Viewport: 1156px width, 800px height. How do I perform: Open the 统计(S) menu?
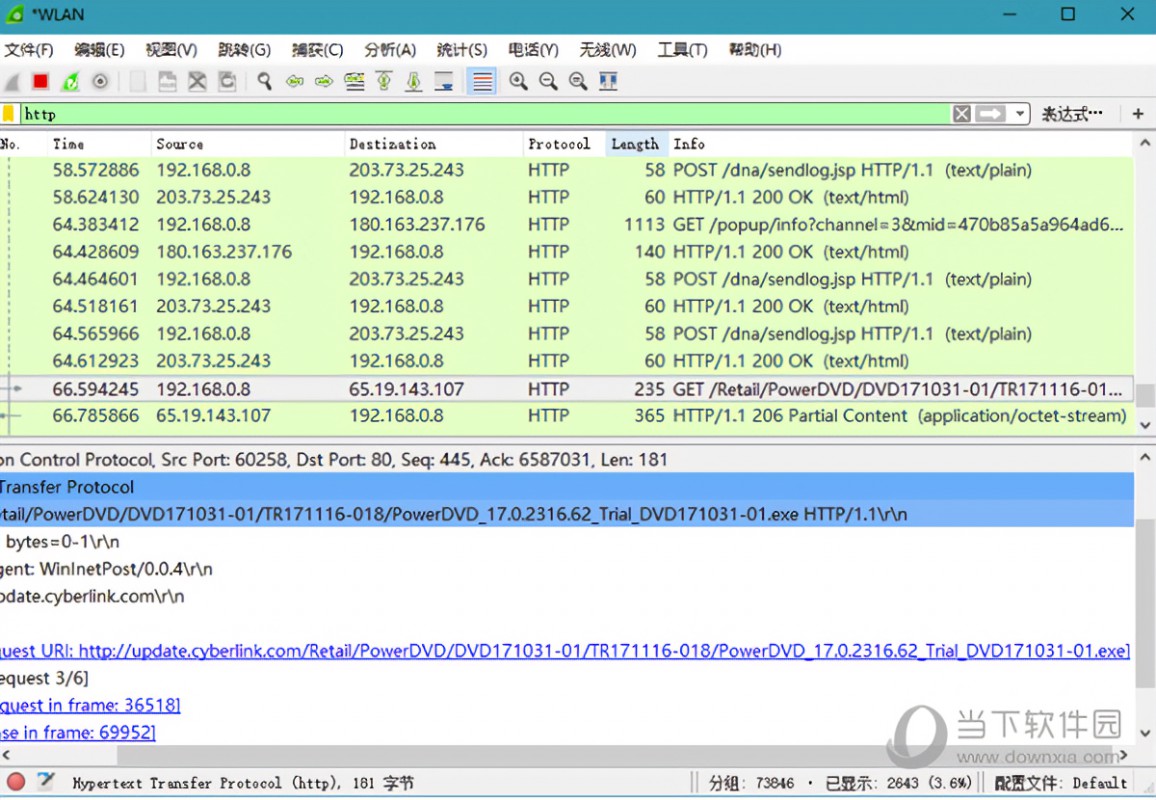point(462,50)
